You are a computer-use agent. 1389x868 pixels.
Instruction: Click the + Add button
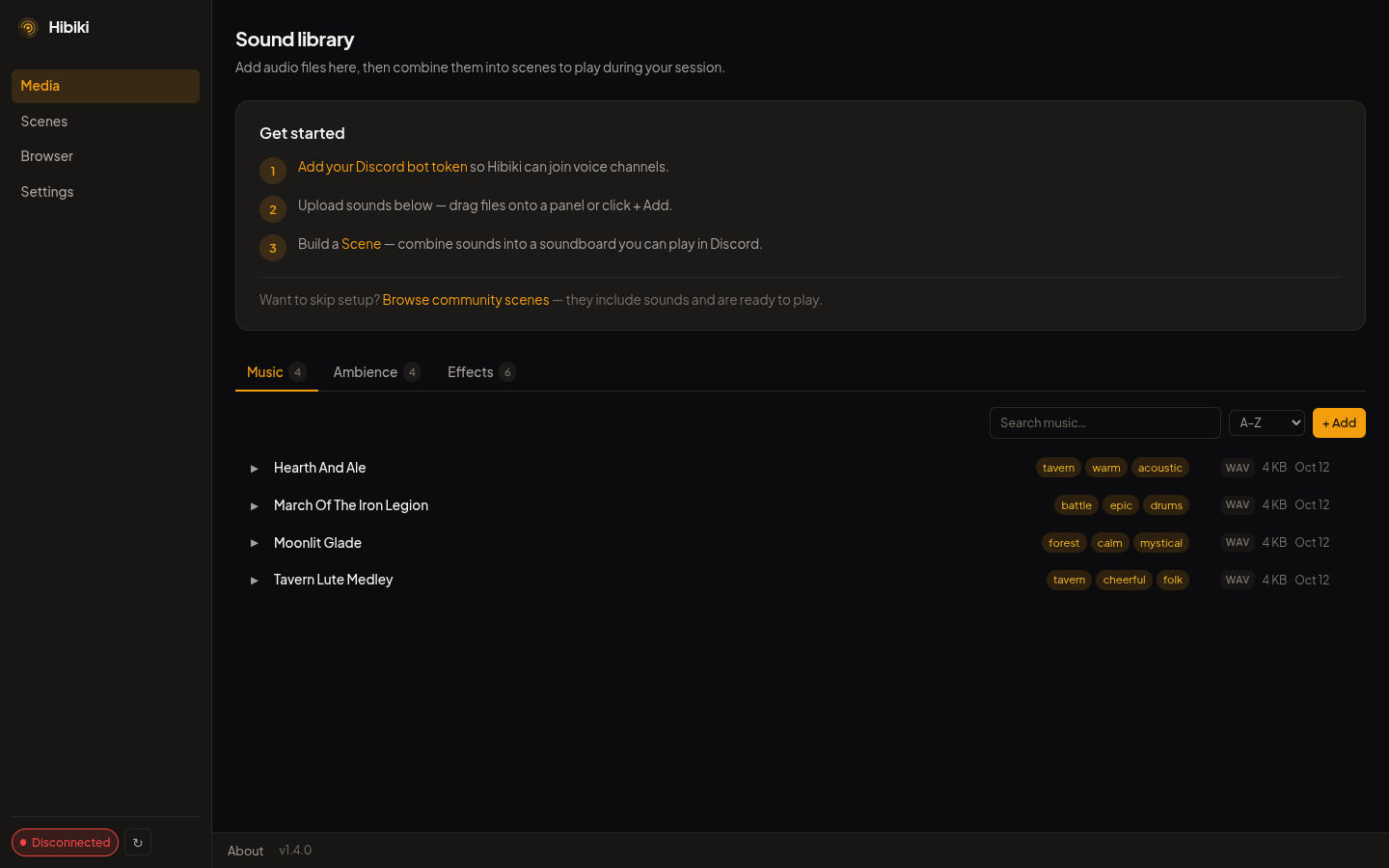1339,423
